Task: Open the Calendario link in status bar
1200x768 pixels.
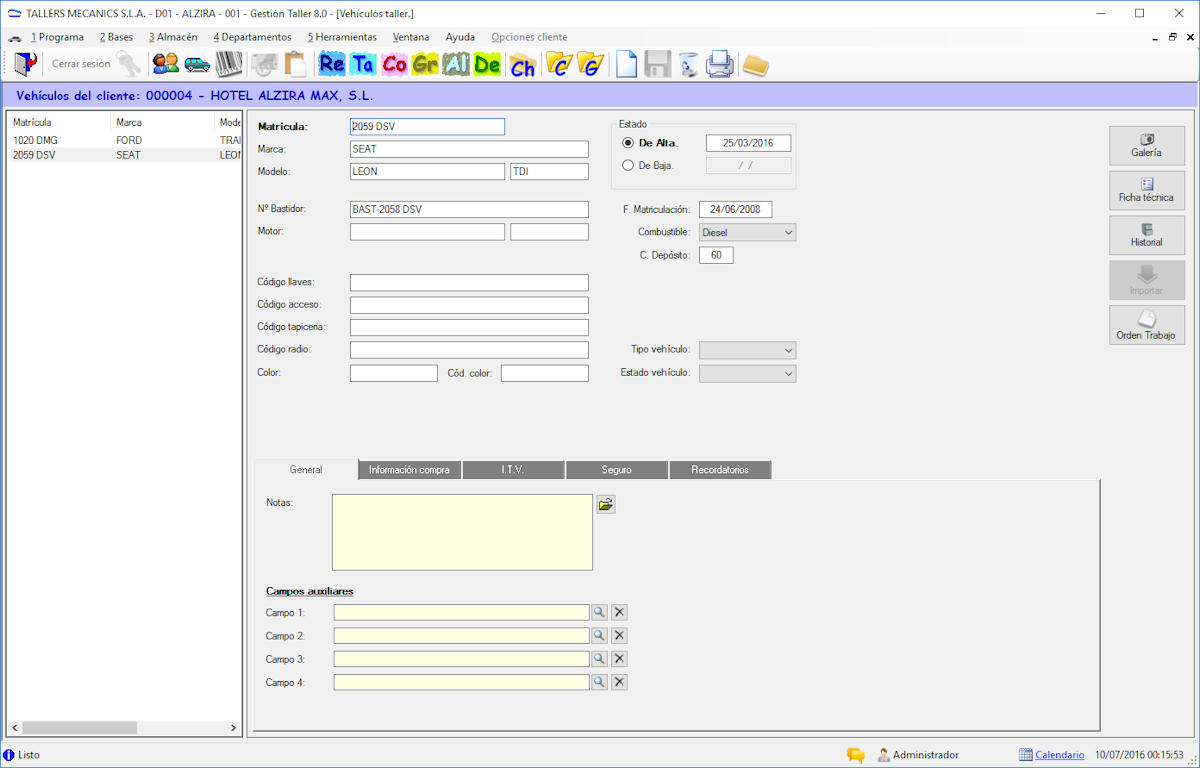Action: 1059,755
